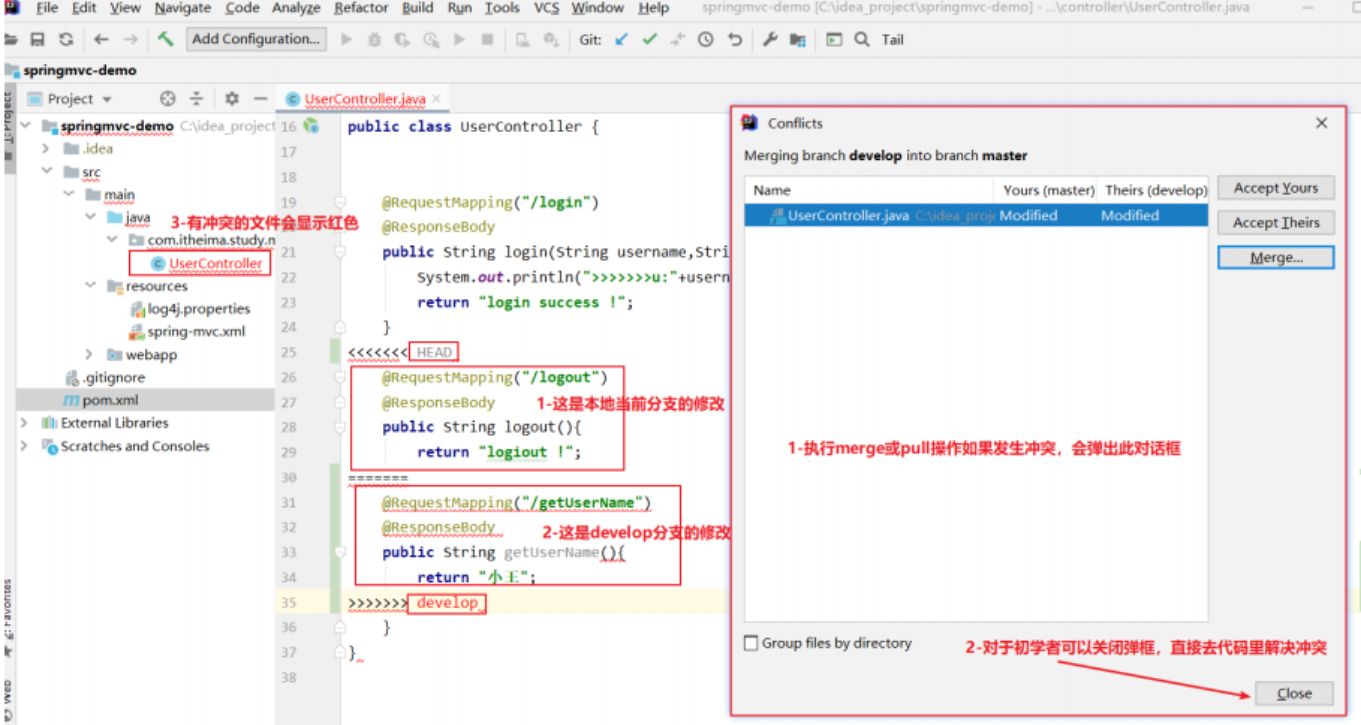Click the Back navigation arrow
Viewport: 1361px width, 725px height.
(101, 40)
